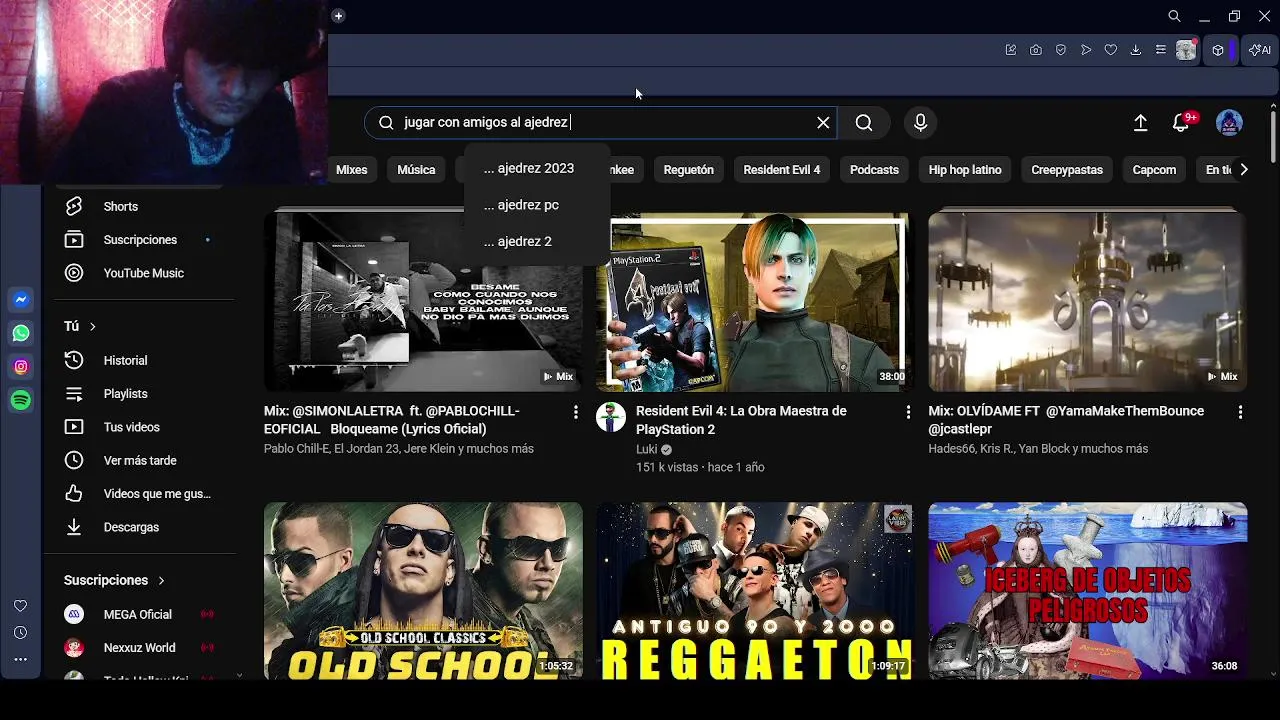The width and height of the screenshot is (1280, 720).
Task: Open Messenger in the Opera sidebar
Action: click(x=21, y=300)
